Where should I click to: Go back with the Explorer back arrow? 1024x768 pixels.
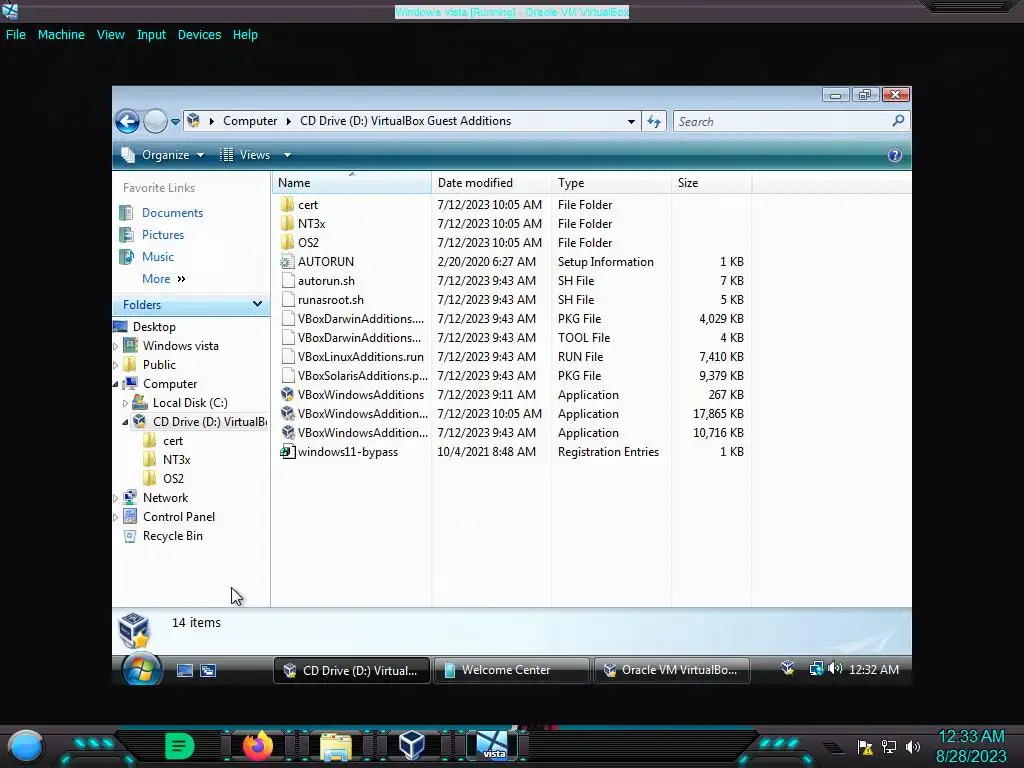pyautogui.click(x=127, y=121)
